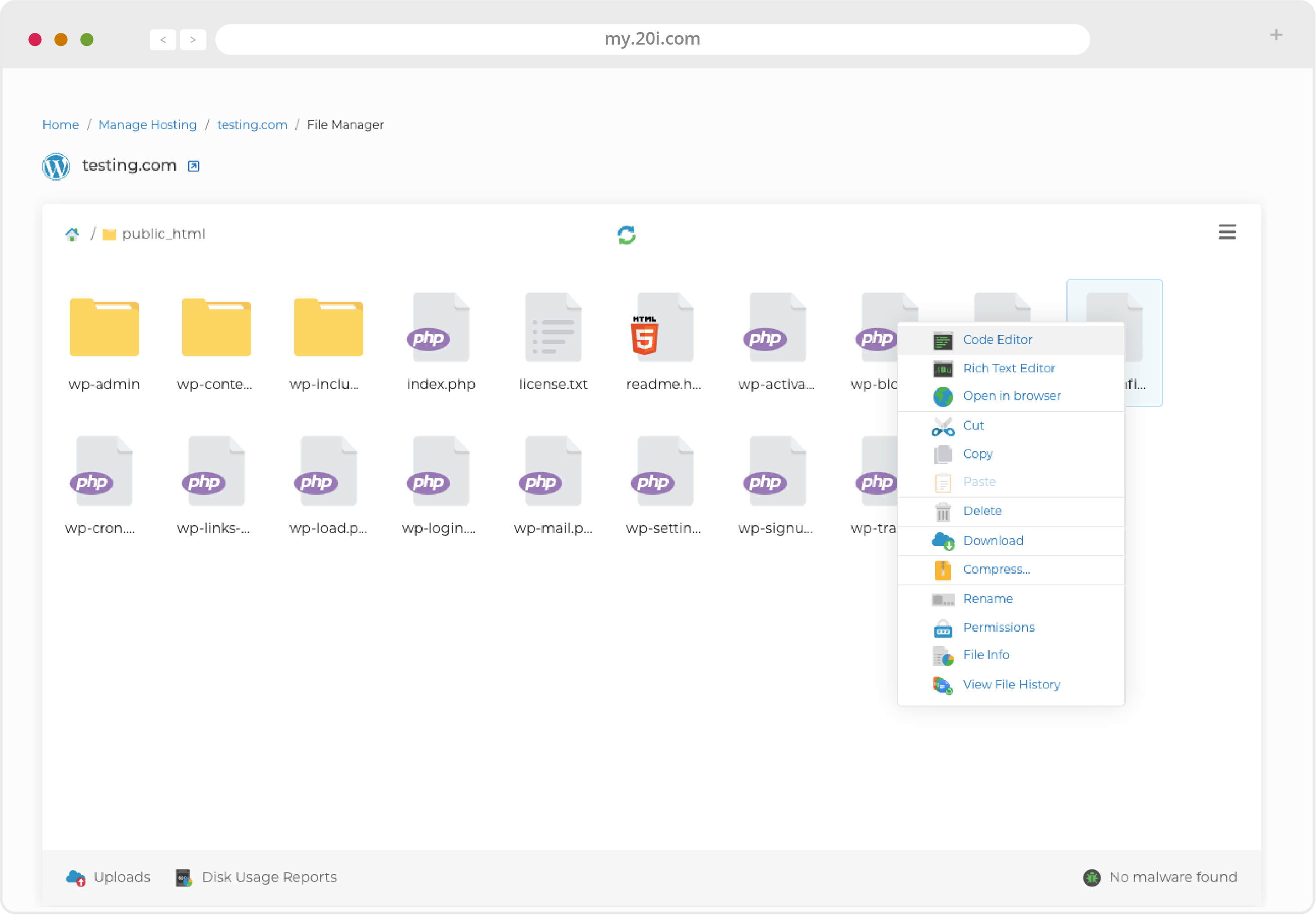Navigate to testing.com breadcrumb link

pyautogui.click(x=253, y=124)
